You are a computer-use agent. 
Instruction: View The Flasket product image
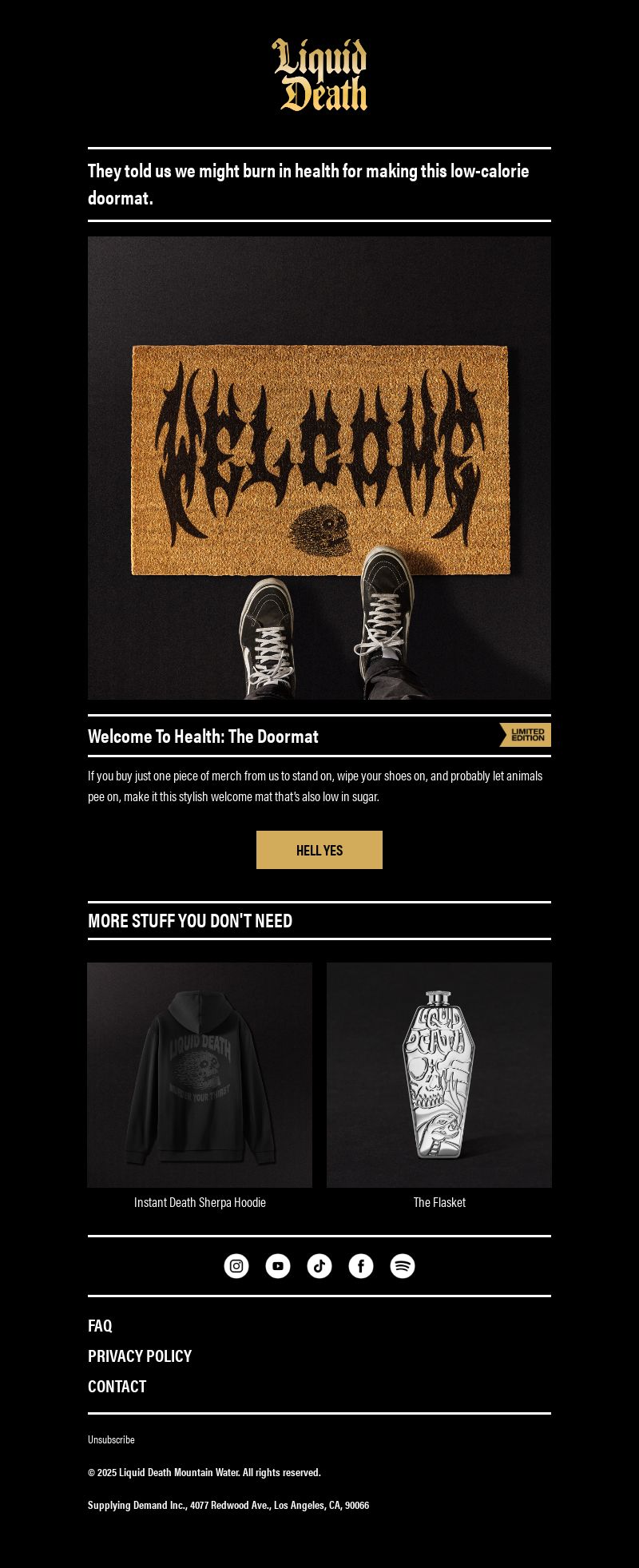point(439,1075)
